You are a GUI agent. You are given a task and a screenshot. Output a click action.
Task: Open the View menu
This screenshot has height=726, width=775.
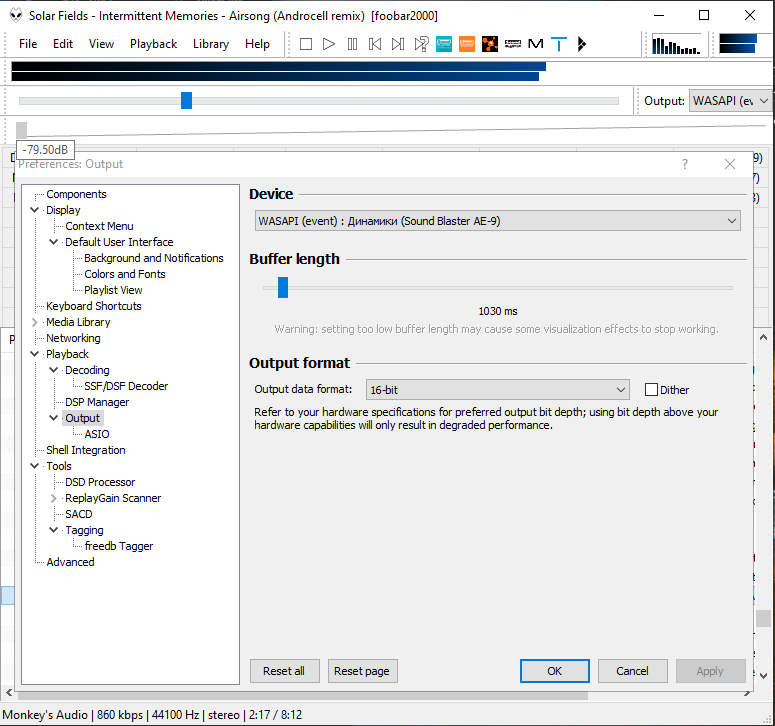[101, 44]
